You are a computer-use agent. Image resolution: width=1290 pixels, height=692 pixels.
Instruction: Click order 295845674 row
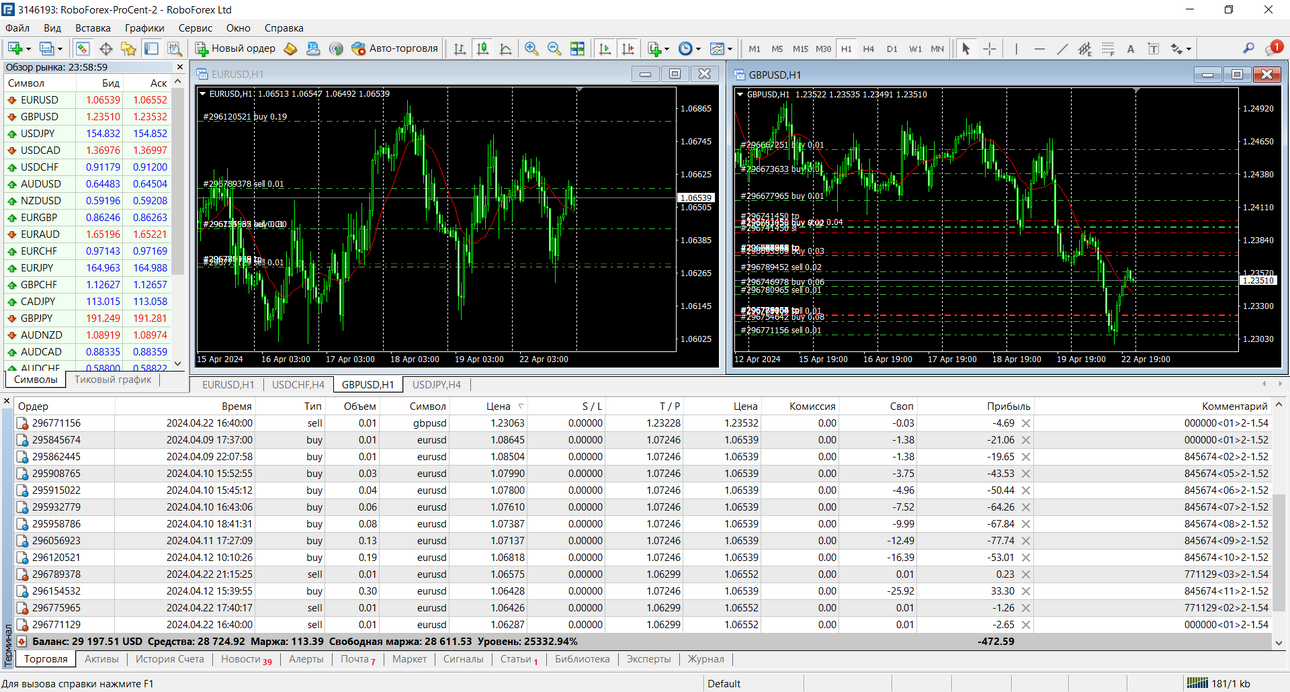643,440
